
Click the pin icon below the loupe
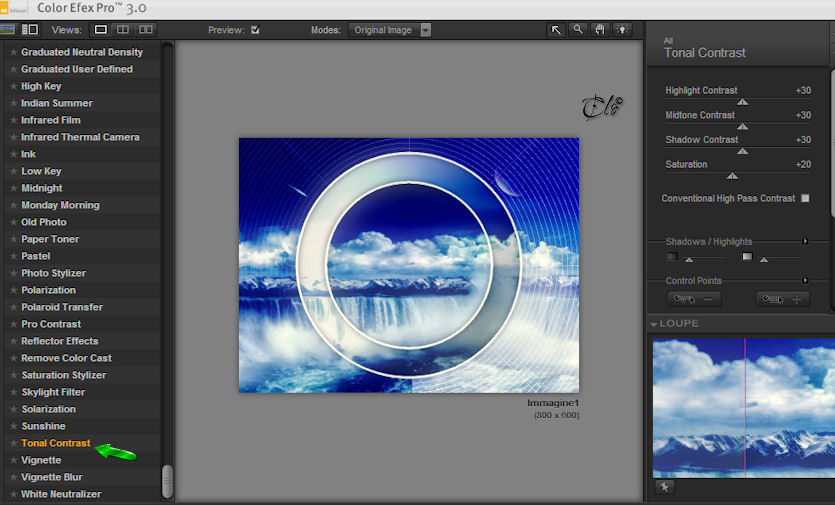coord(665,486)
